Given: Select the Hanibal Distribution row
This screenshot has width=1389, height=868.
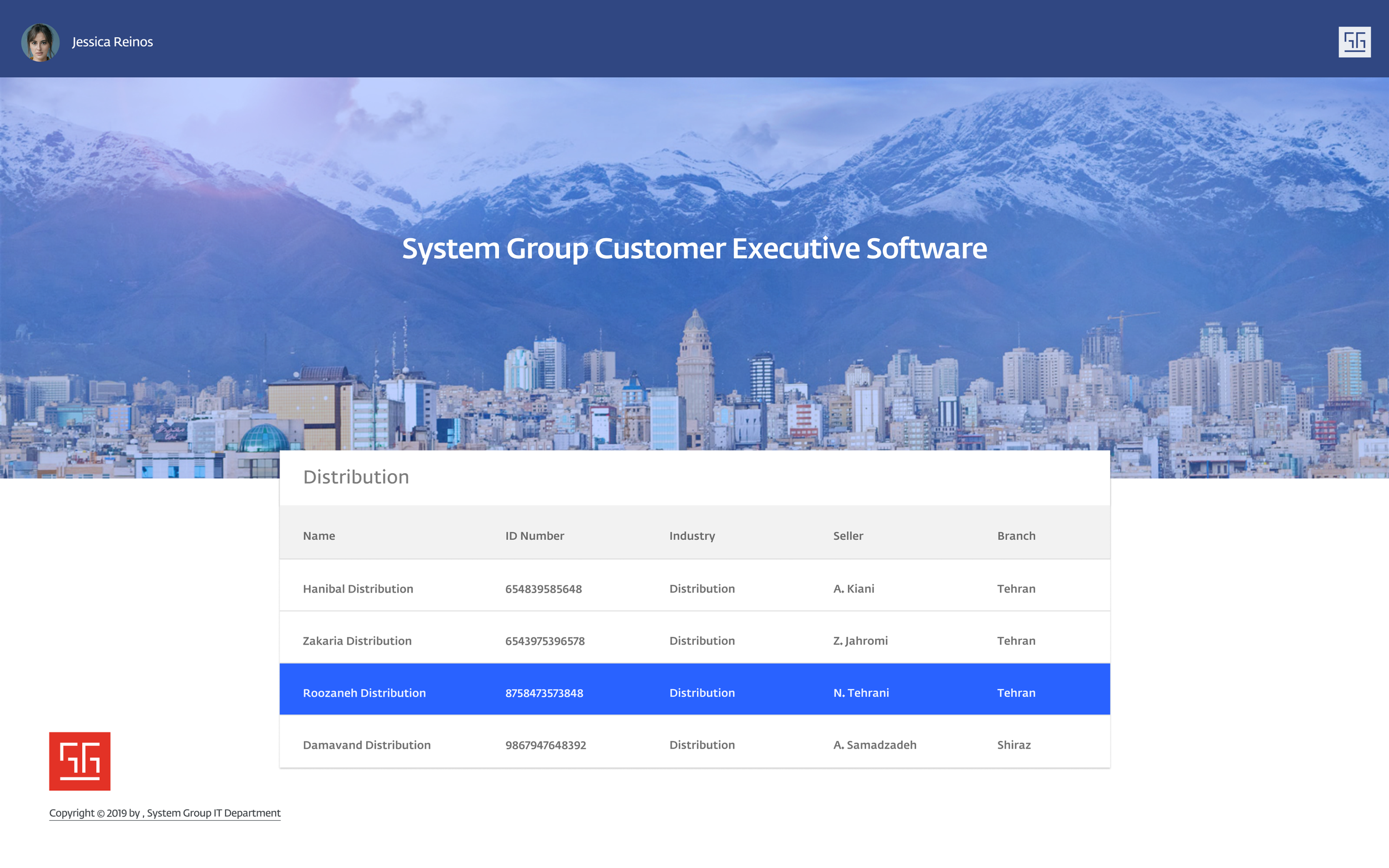Looking at the screenshot, I should pyautogui.click(x=358, y=589).
